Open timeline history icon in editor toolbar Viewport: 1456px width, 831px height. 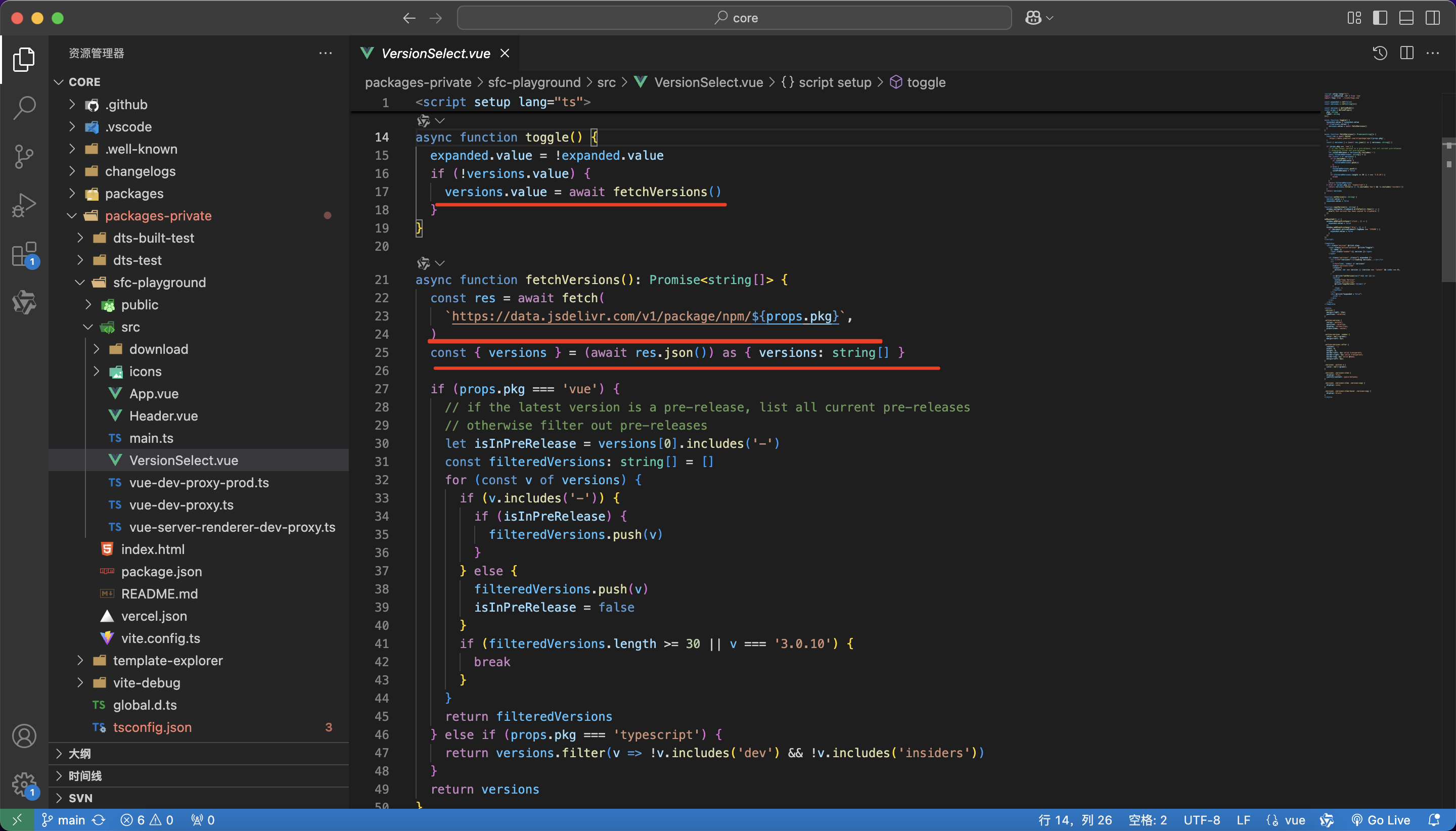(x=1380, y=53)
